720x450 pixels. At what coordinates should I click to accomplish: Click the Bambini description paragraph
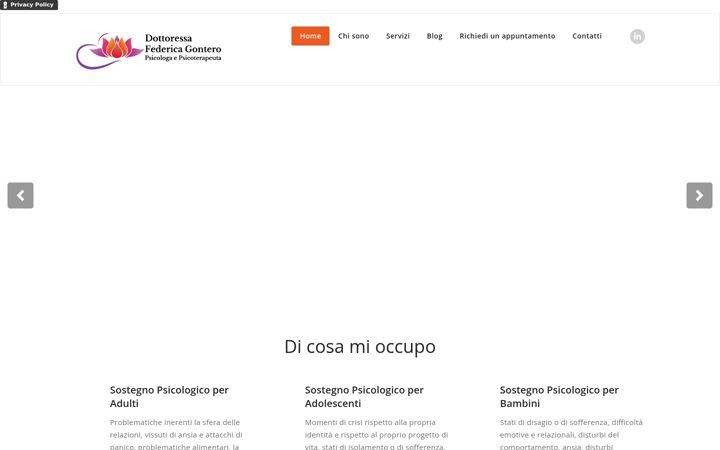(571, 434)
